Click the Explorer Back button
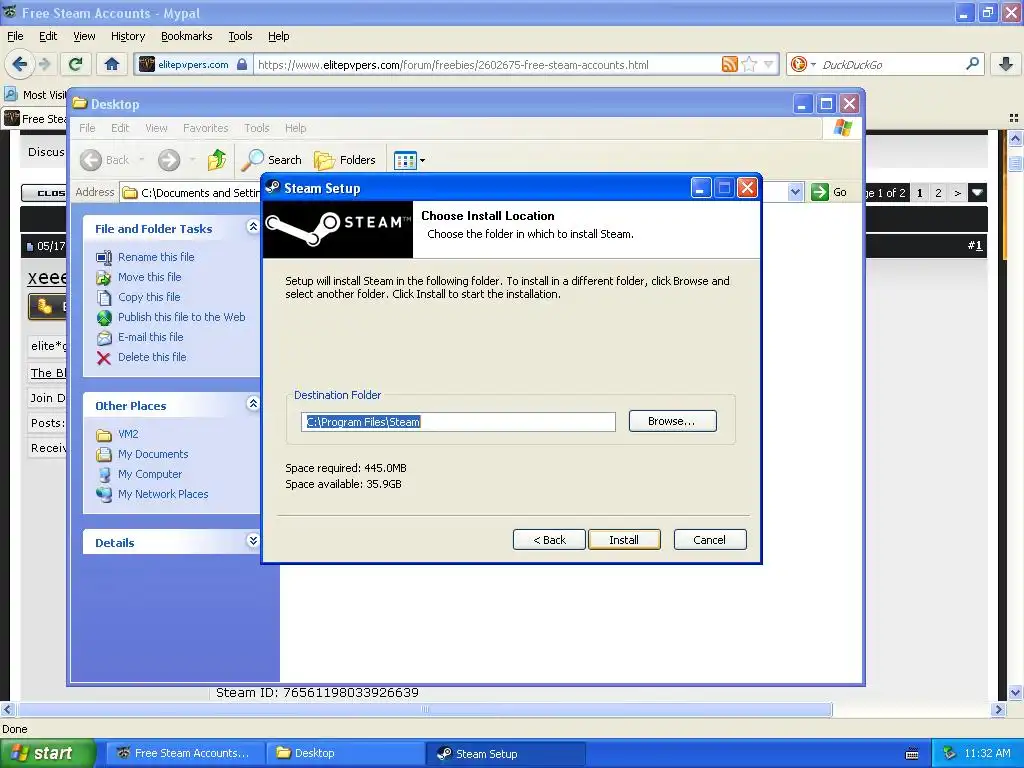The width and height of the screenshot is (1024, 768). (x=106, y=159)
